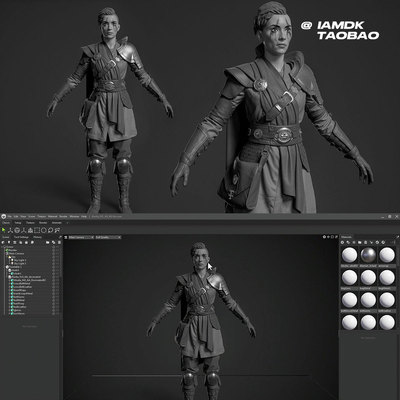
Task: Open the Material menu
Action: [x=52, y=216]
